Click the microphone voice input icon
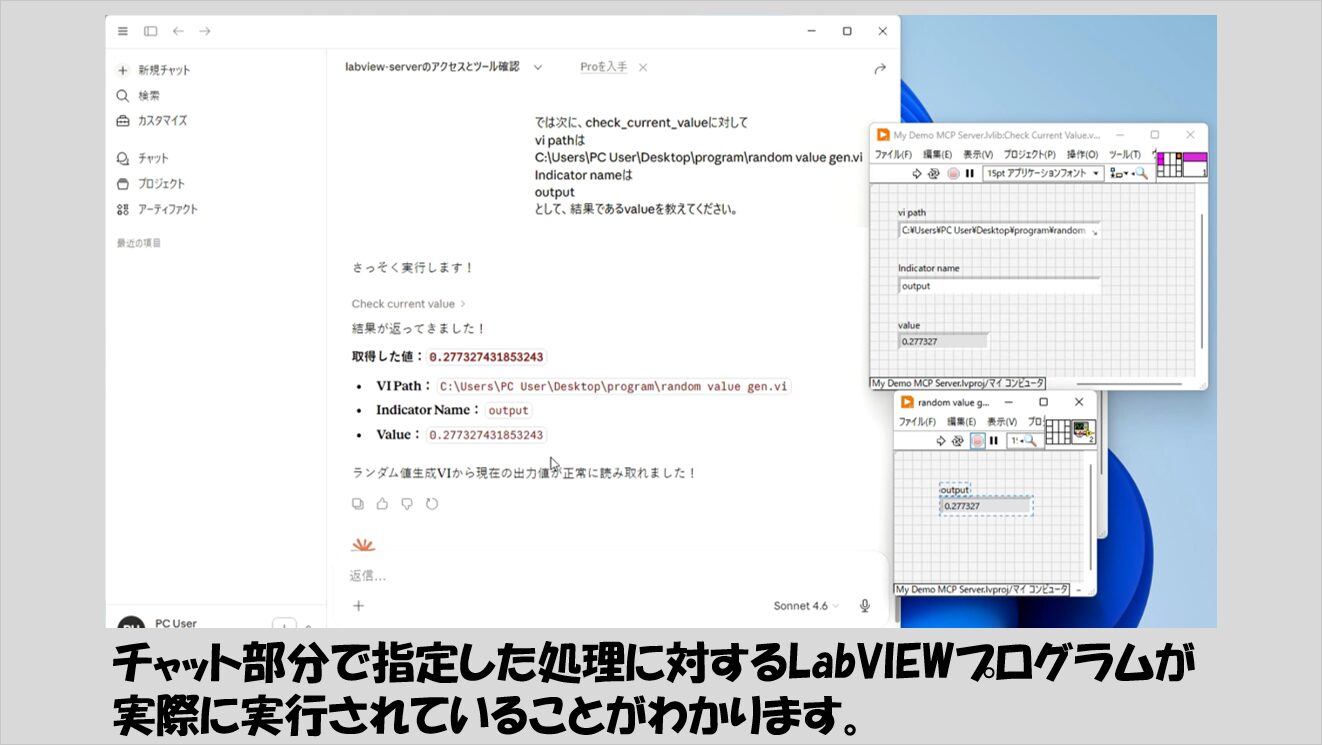Image resolution: width=1322 pixels, height=745 pixels. pos(865,606)
